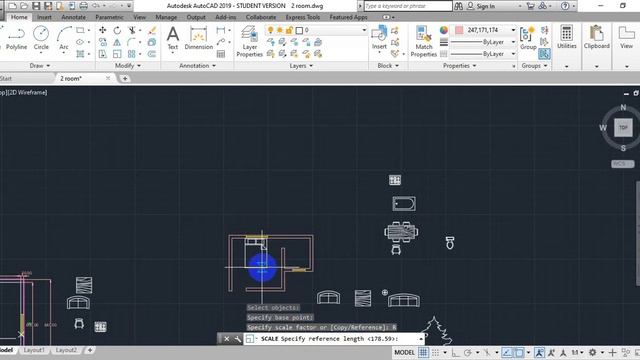The width and height of the screenshot is (640, 360).
Task: Click the Group tool
Action: coord(528,38)
